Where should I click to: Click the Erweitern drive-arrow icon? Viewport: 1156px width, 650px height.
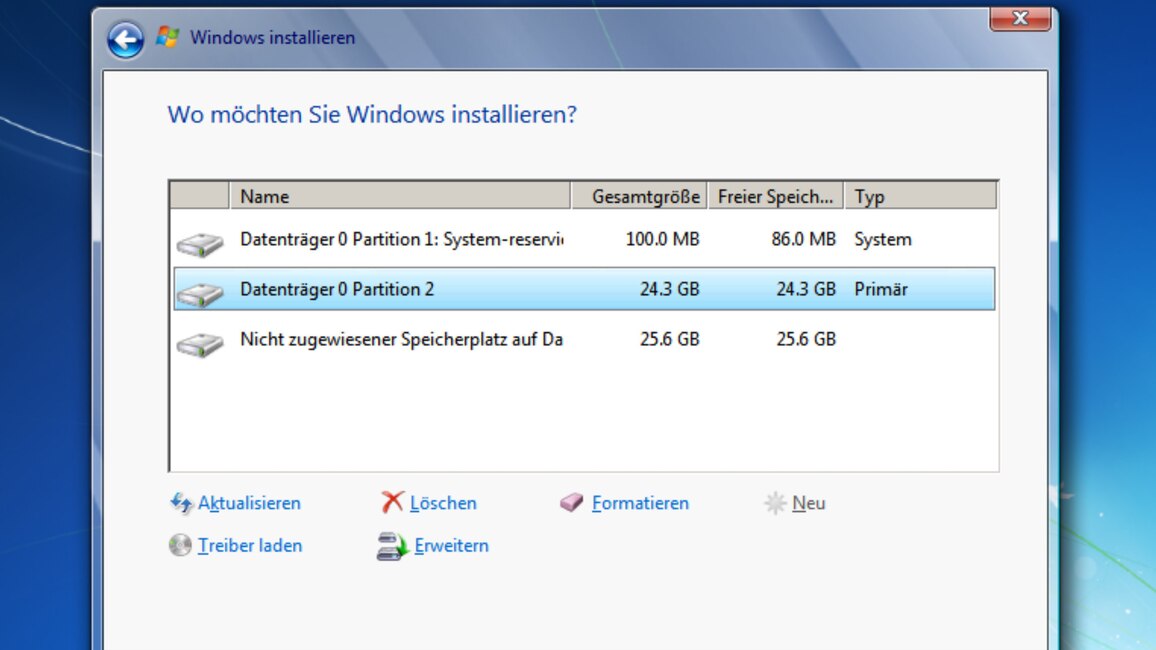[392, 546]
